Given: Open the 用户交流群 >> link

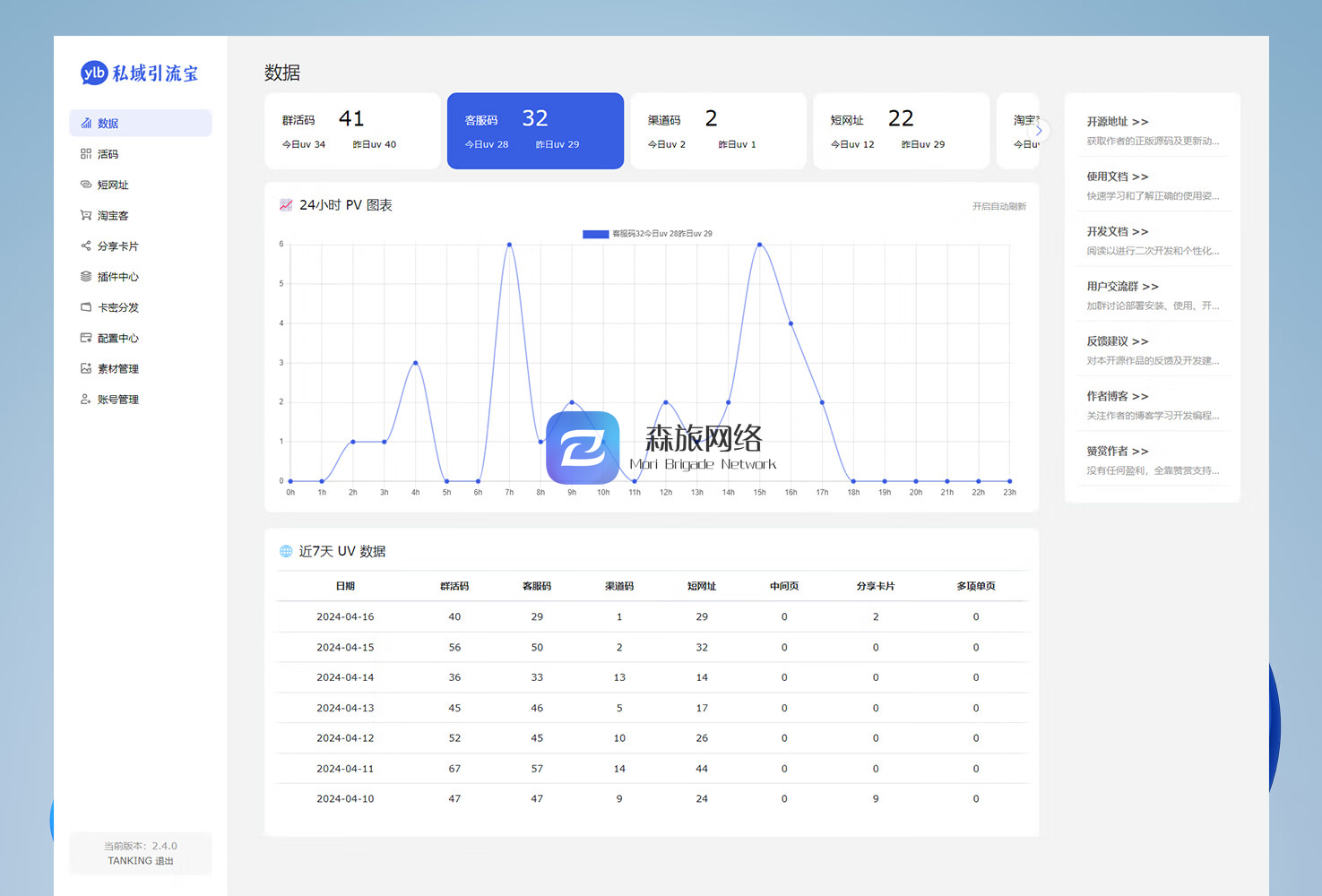Looking at the screenshot, I should pyautogui.click(x=1122, y=286).
